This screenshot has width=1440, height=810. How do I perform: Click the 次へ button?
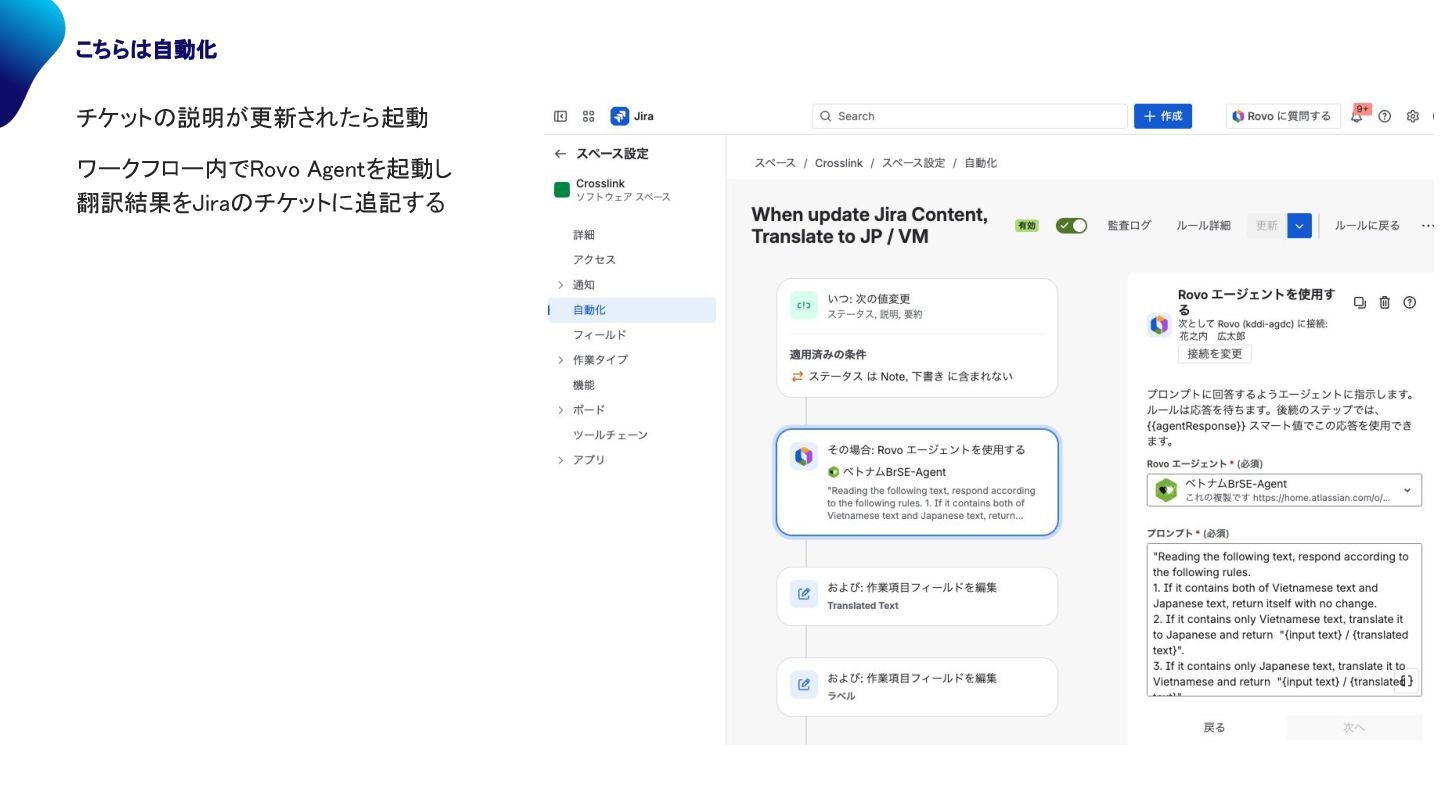[x=1354, y=727]
